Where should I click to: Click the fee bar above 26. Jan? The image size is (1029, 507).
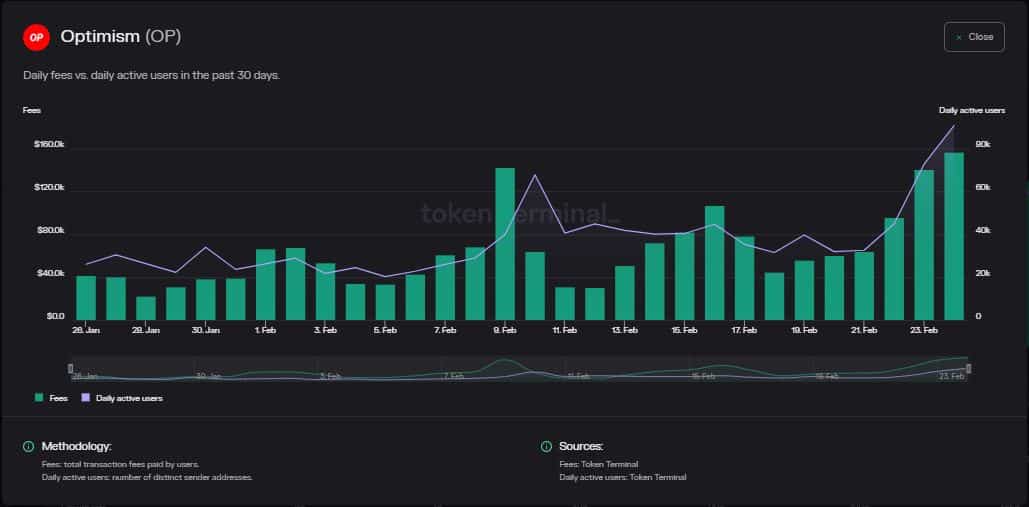coord(86,297)
